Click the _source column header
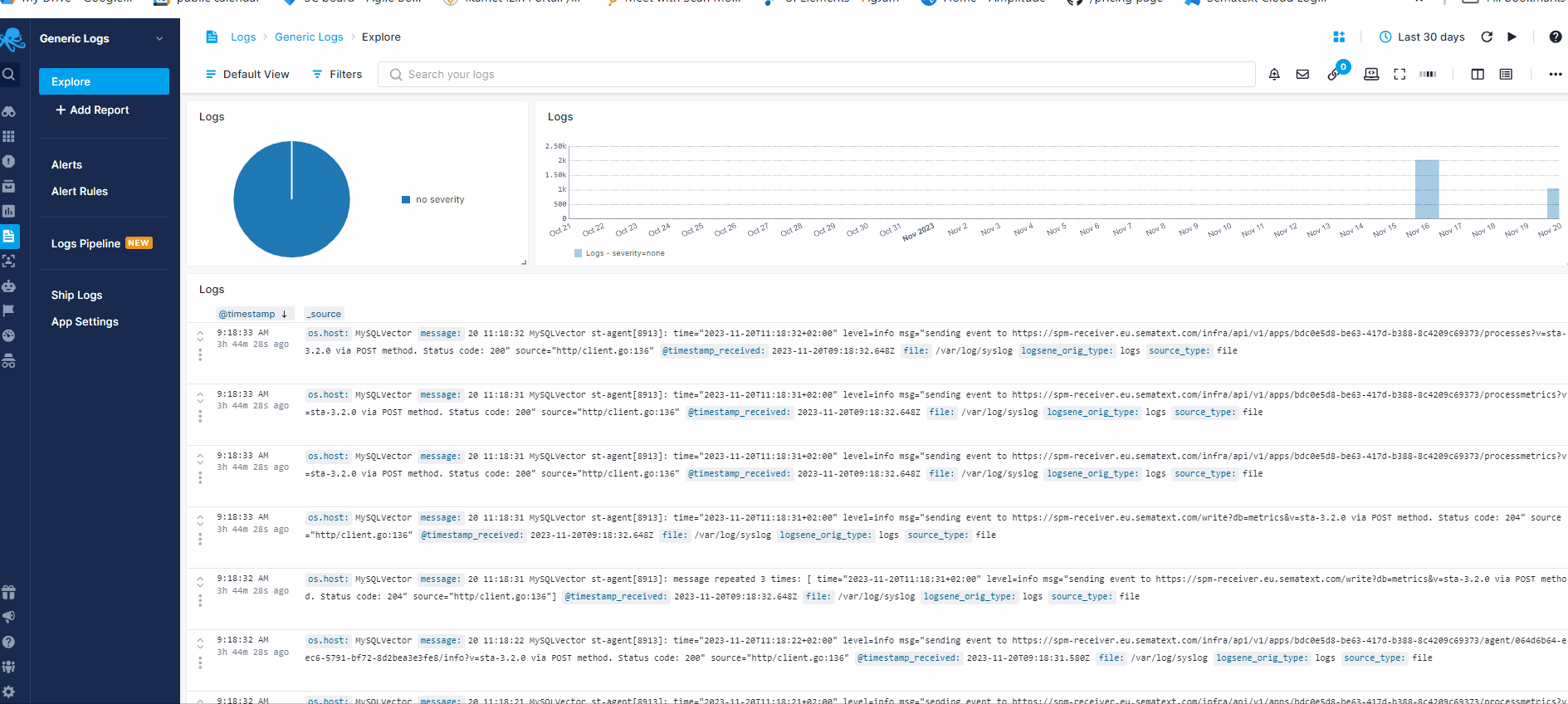The width and height of the screenshot is (1568, 704). (324, 314)
